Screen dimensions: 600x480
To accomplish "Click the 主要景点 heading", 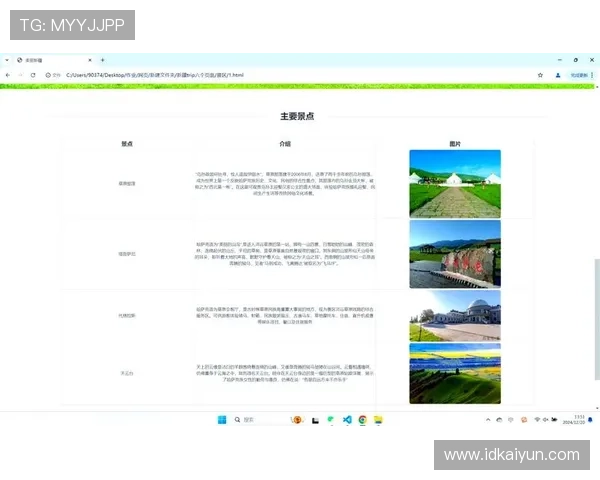I will 297,116.
